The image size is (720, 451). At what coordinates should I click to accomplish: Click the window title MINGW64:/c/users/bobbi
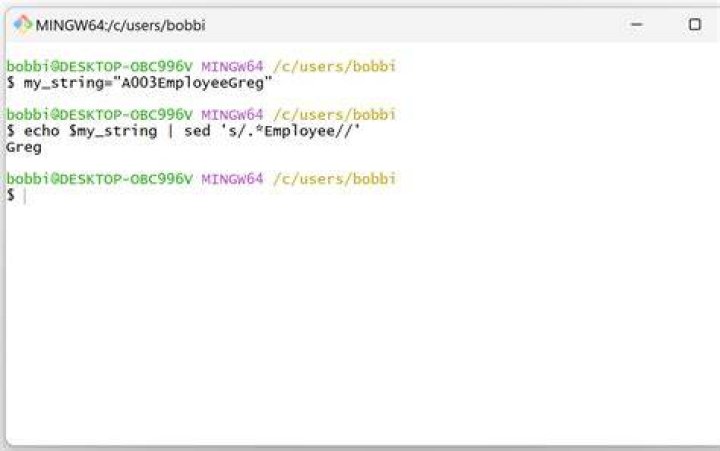120,25
